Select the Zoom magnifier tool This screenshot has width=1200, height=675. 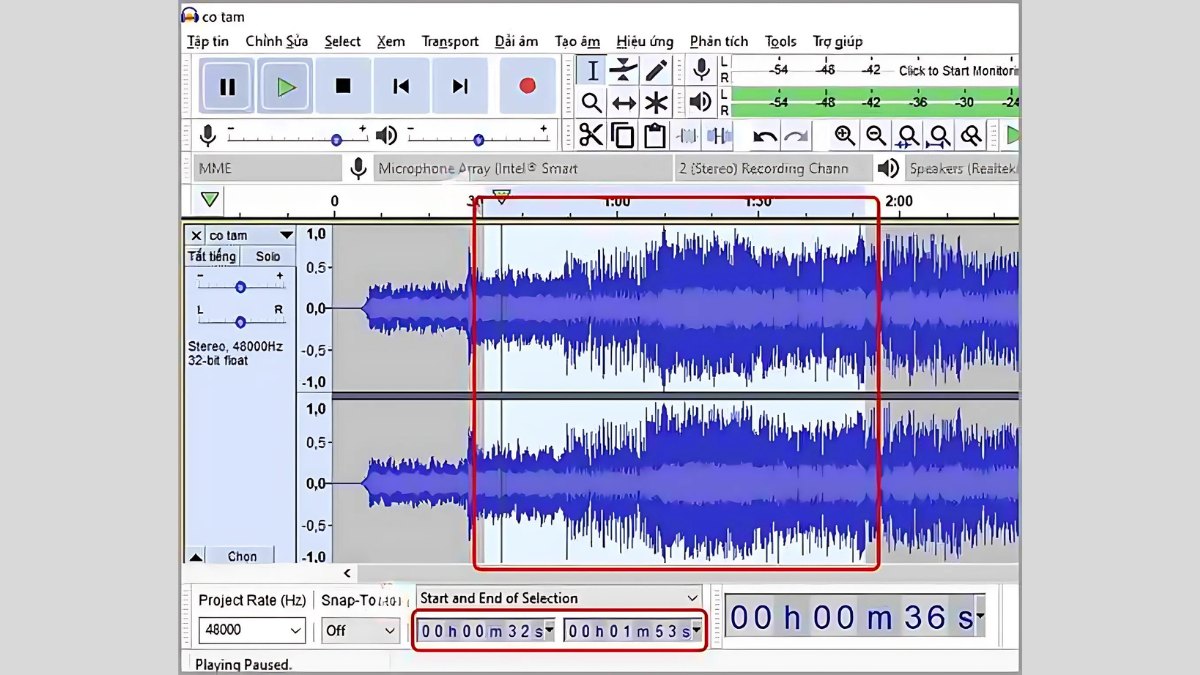592,102
